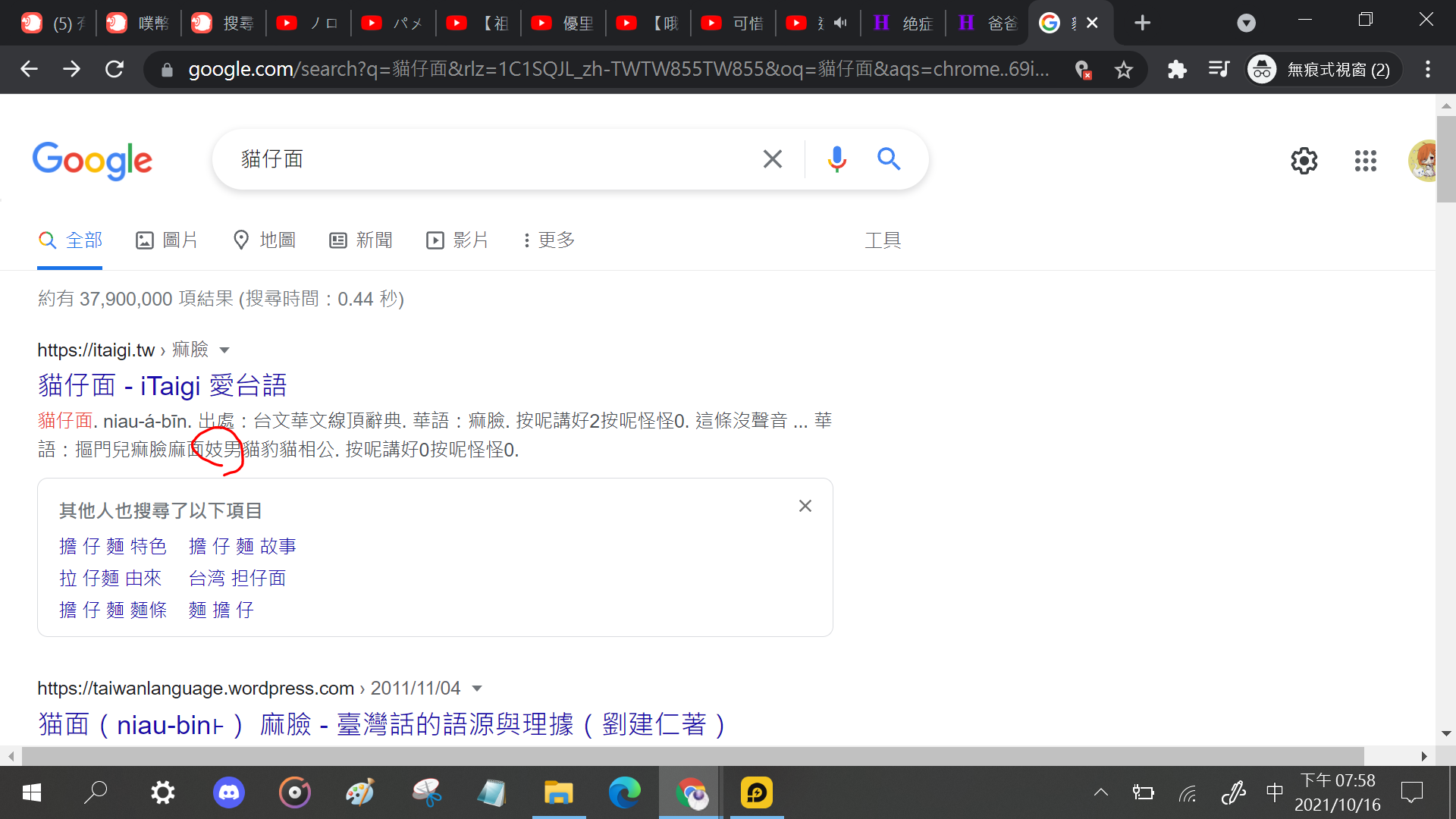The height and width of the screenshot is (819, 1456).
Task: Reload the Google search page
Action: click(115, 69)
